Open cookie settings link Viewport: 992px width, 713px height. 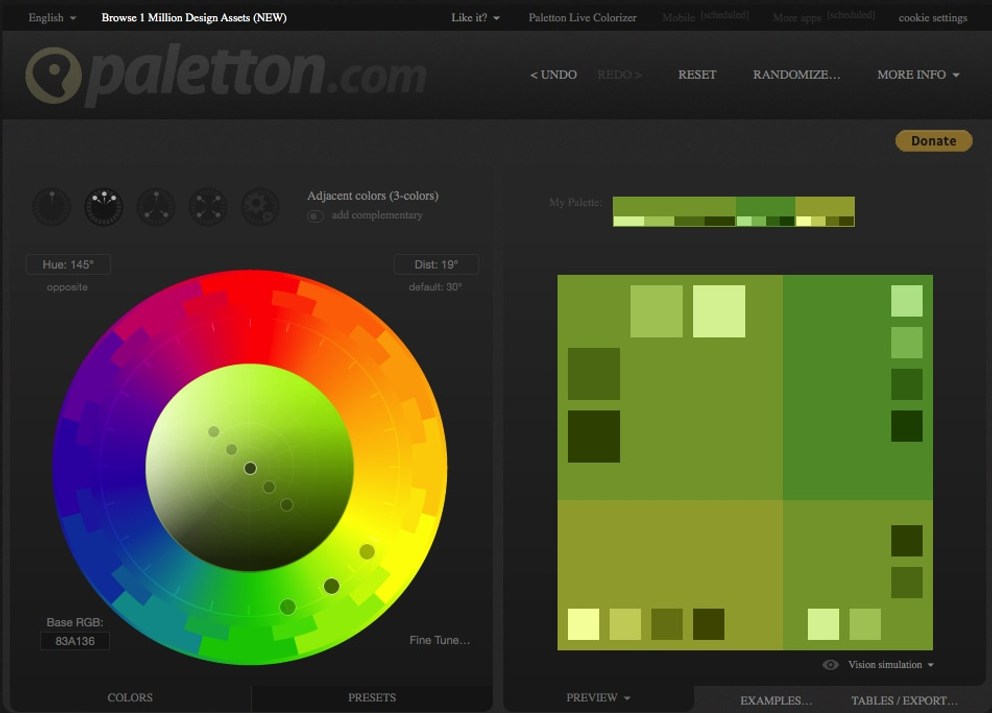933,18
